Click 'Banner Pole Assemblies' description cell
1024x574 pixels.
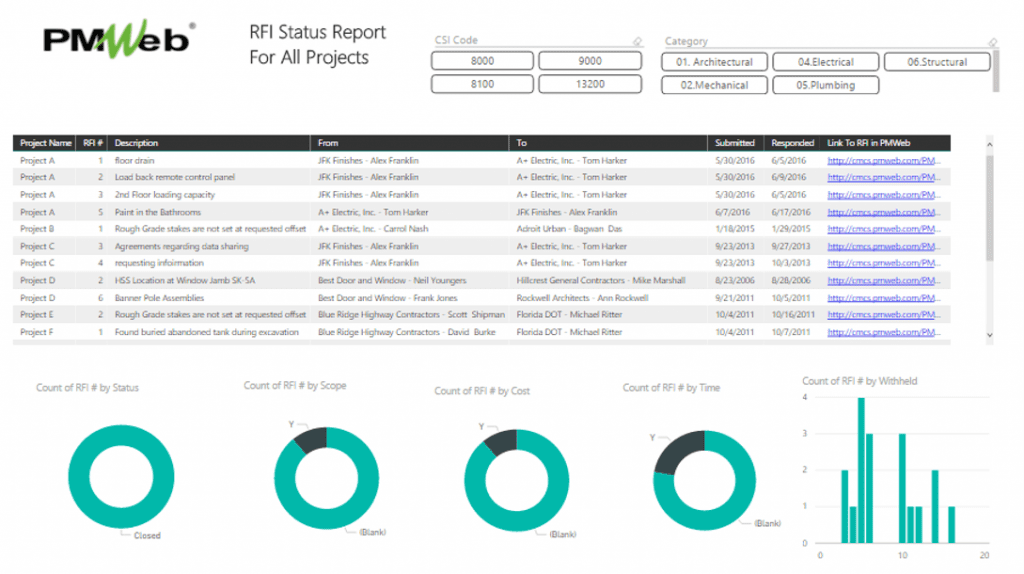[x=159, y=298]
